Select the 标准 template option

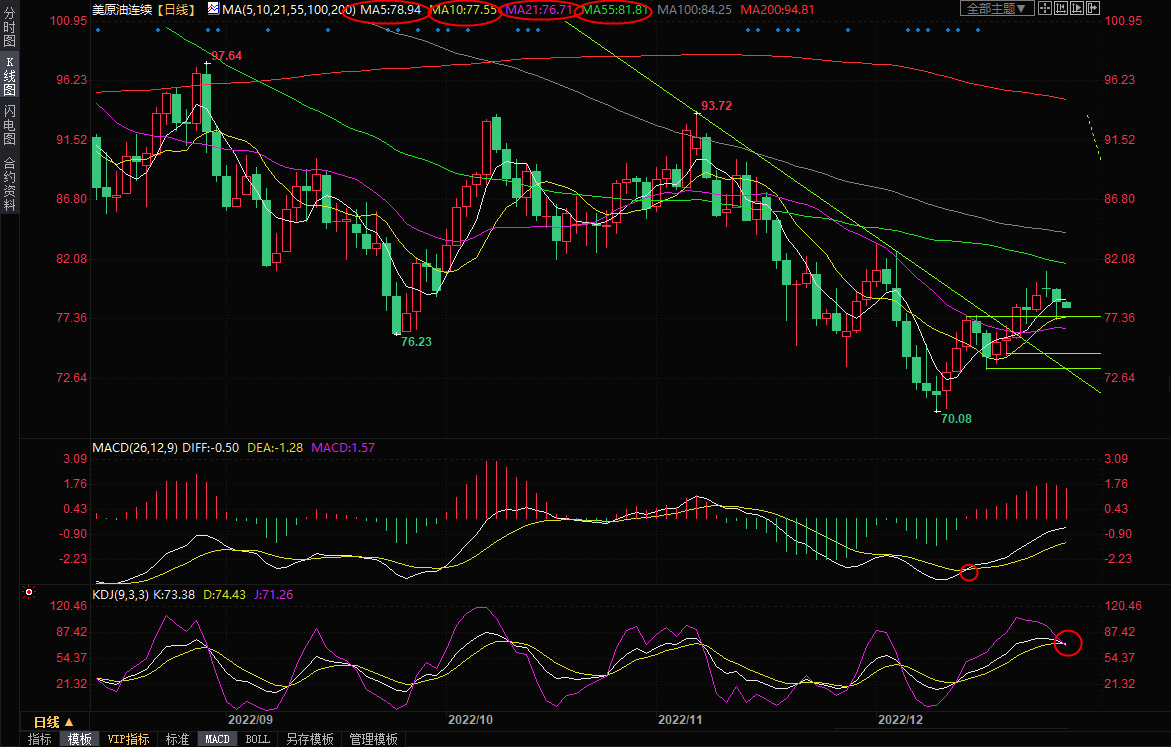pyautogui.click(x=177, y=739)
